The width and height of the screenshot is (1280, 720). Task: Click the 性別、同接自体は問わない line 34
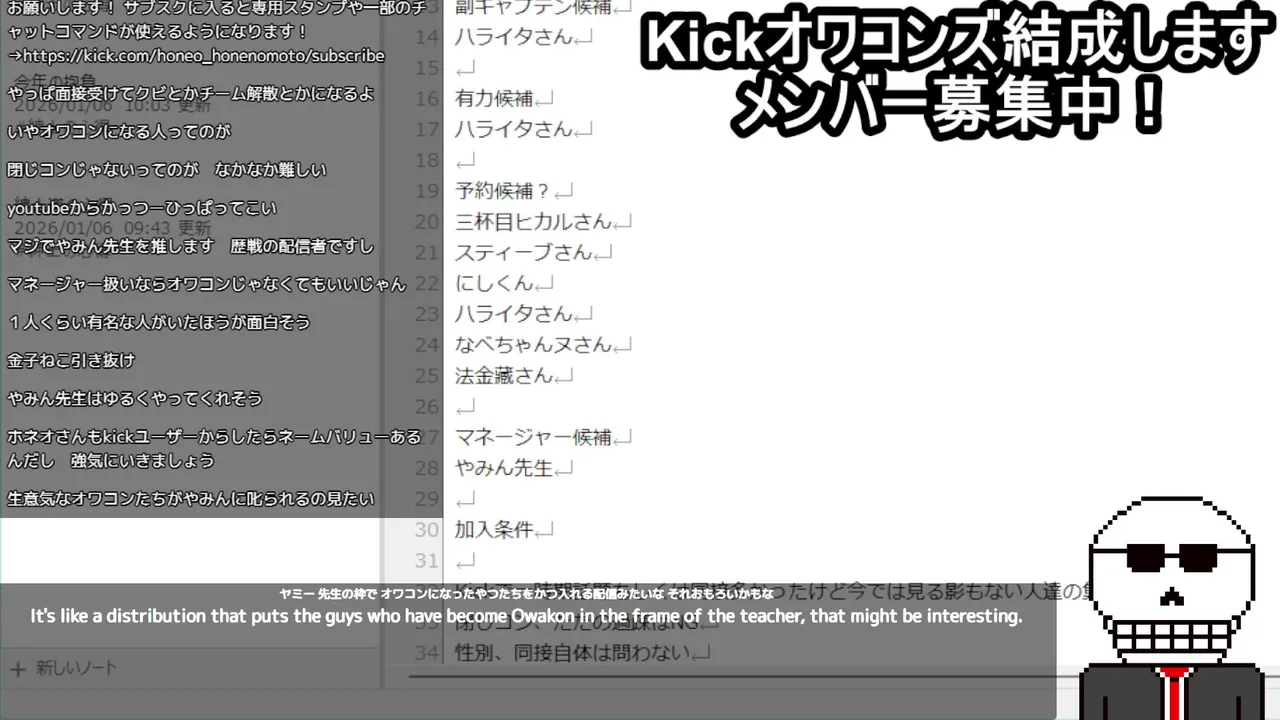(x=573, y=653)
